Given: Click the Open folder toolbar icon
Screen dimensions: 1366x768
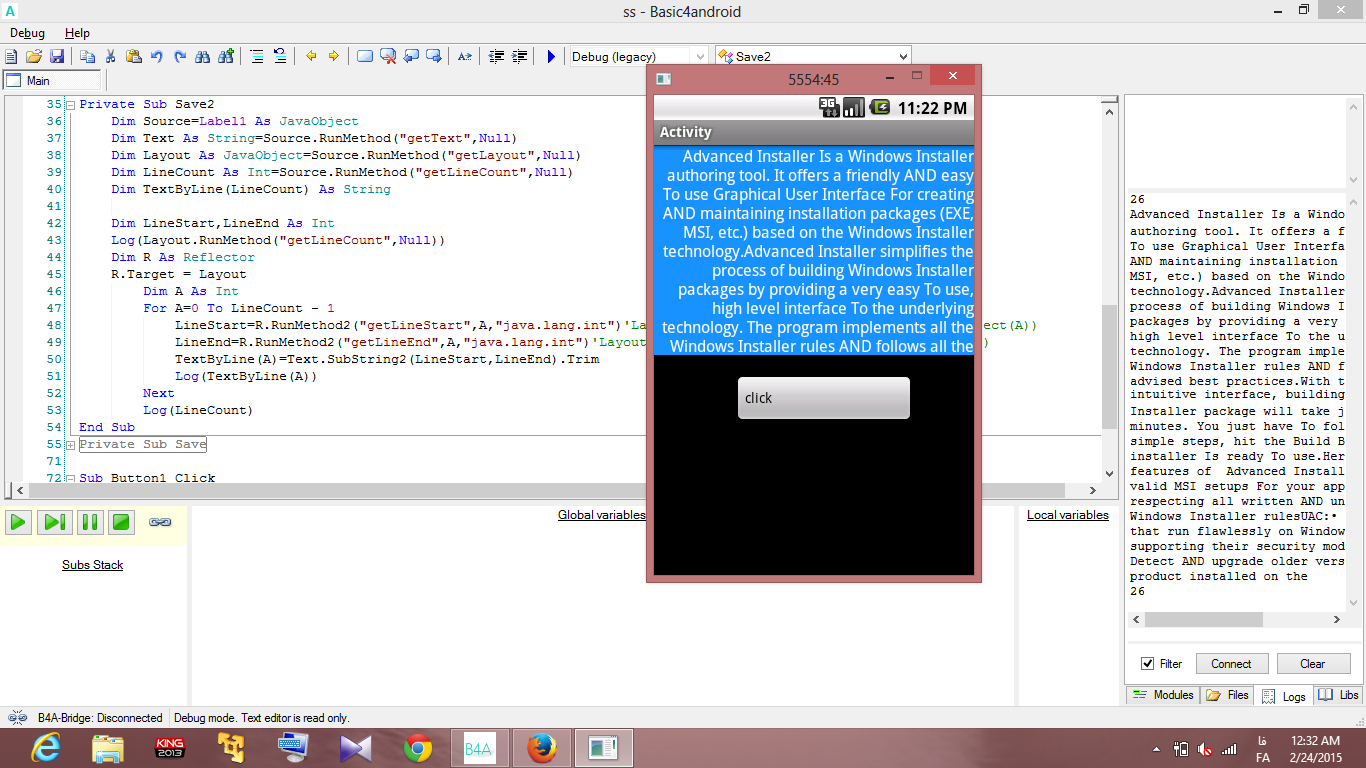Looking at the screenshot, I should pos(35,57).
